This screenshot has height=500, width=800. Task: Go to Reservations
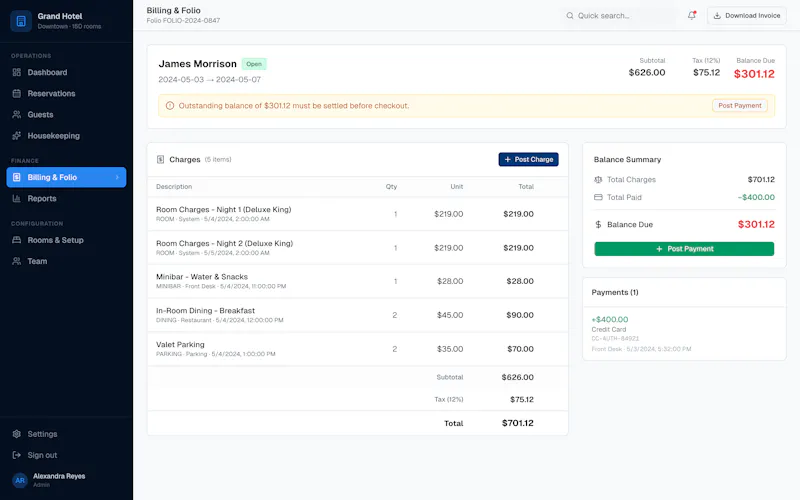click(66, 93)
